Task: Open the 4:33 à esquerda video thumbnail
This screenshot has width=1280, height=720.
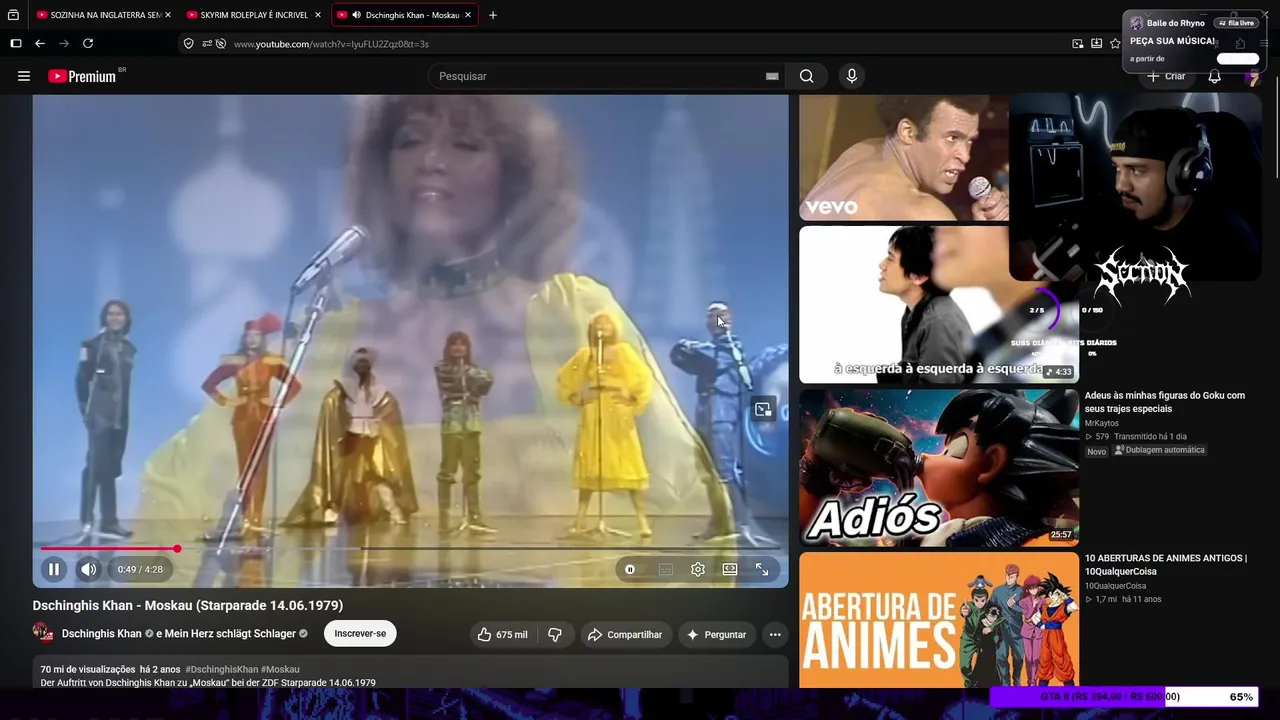Action: tap(939, 304)
